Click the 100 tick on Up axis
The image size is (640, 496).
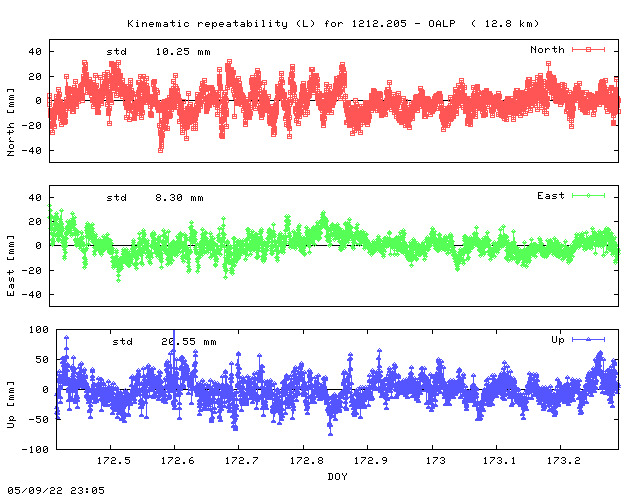pyautogui.click(x=39, y=329)
